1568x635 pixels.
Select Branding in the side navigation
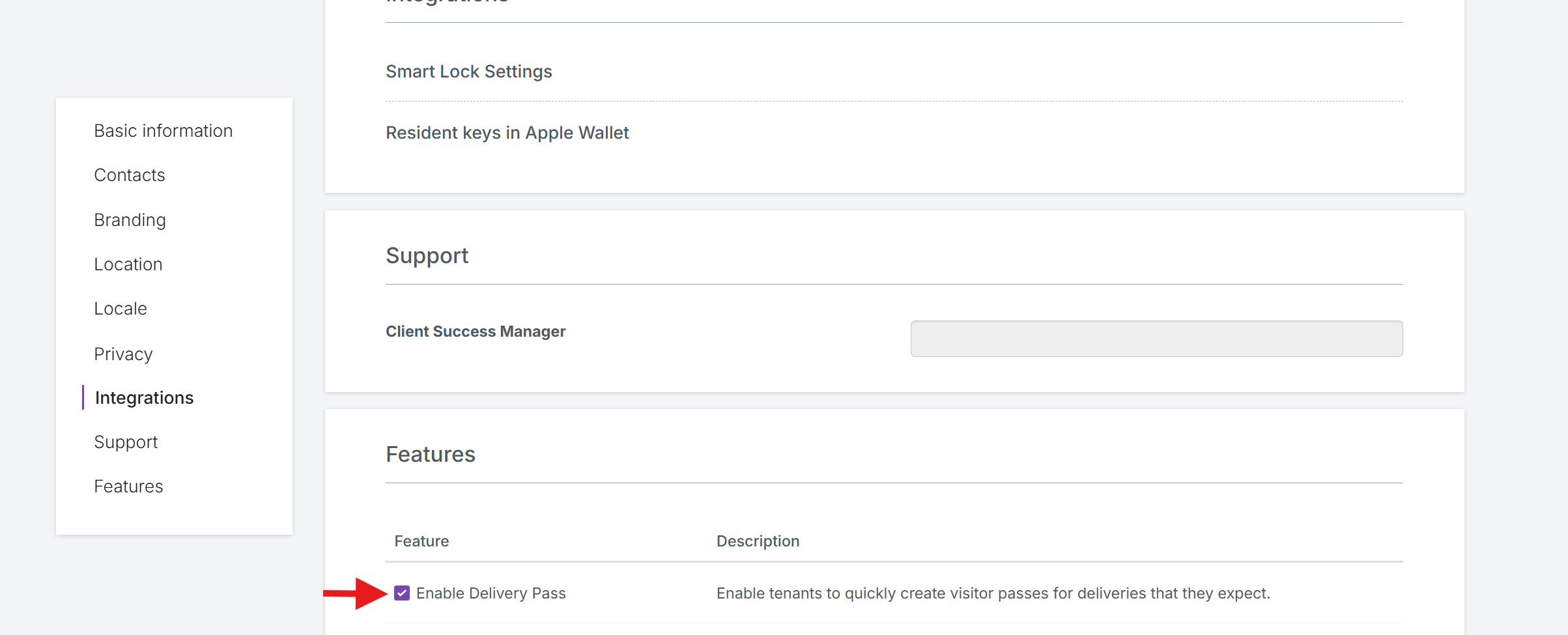tap(130, 220)
